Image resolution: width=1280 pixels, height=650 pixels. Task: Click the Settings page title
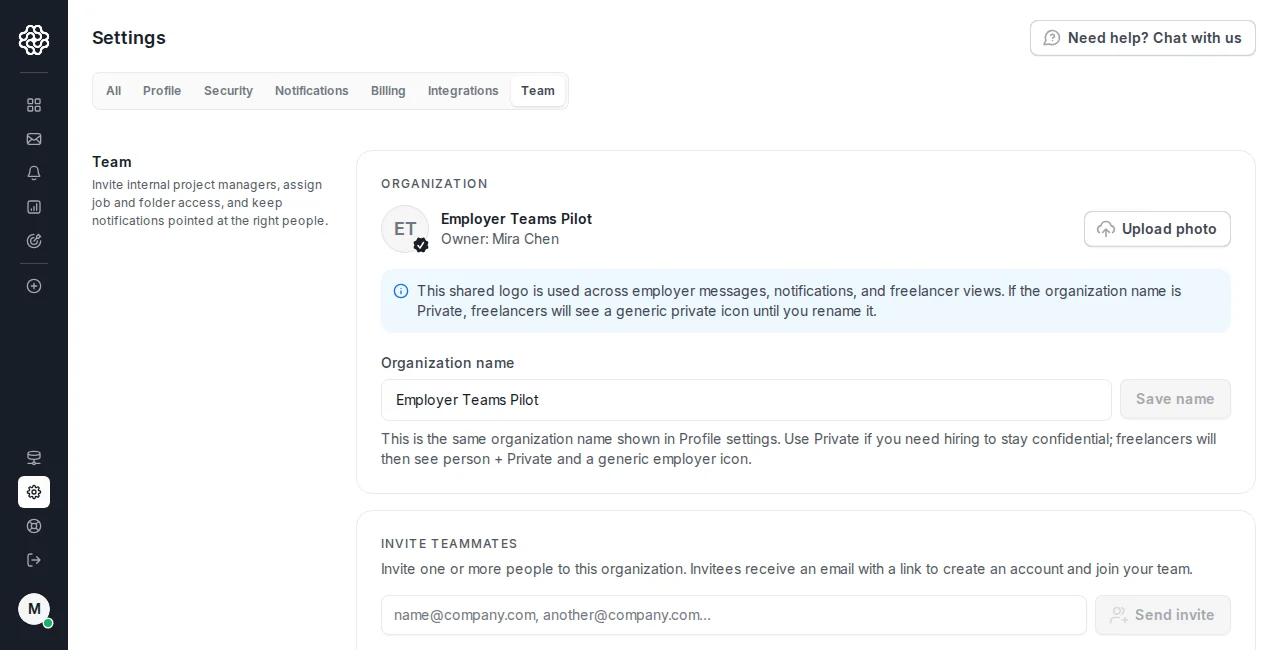click(x=129, y=38)
